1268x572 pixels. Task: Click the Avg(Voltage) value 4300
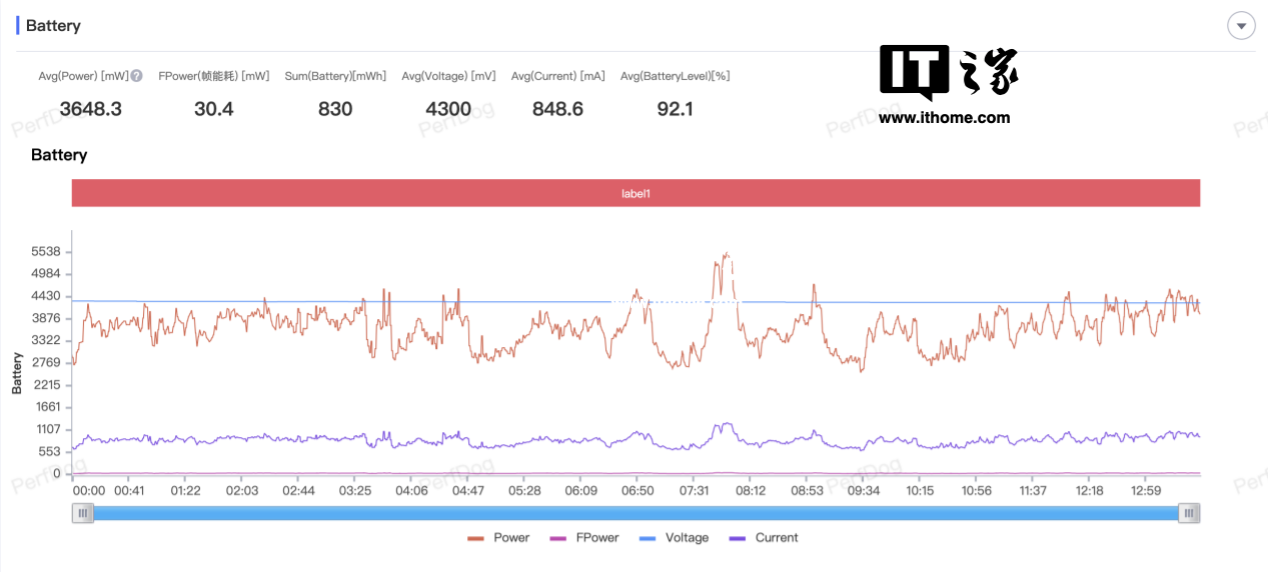pos(448,109)
